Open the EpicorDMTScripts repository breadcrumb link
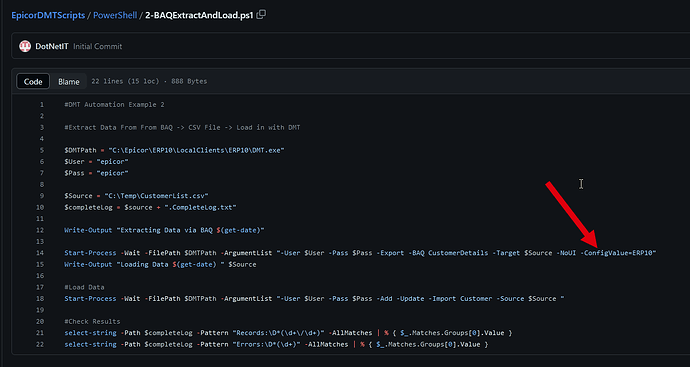The width and height of the screenshot is (690, 367). coord(48,15)
